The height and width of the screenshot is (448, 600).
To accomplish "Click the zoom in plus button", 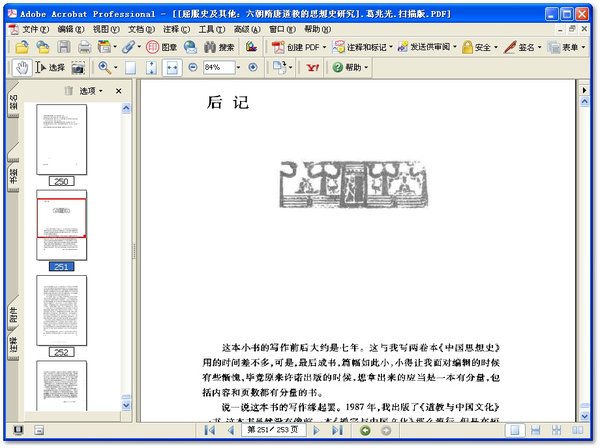I will [x=252, y=67].
